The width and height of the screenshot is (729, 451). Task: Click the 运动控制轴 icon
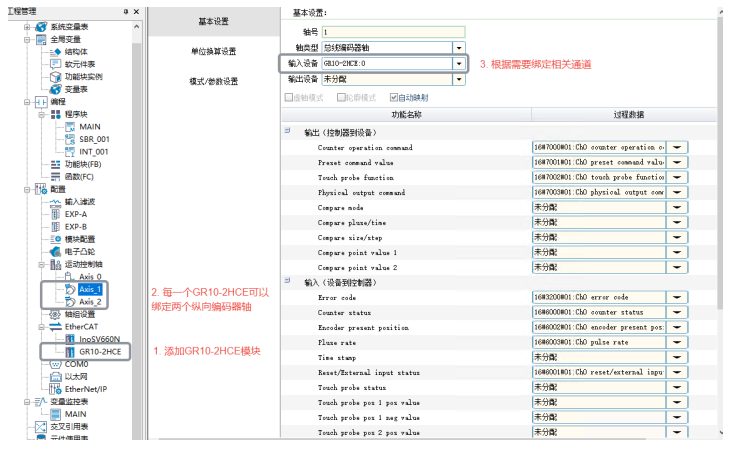(x=55, y=265)
